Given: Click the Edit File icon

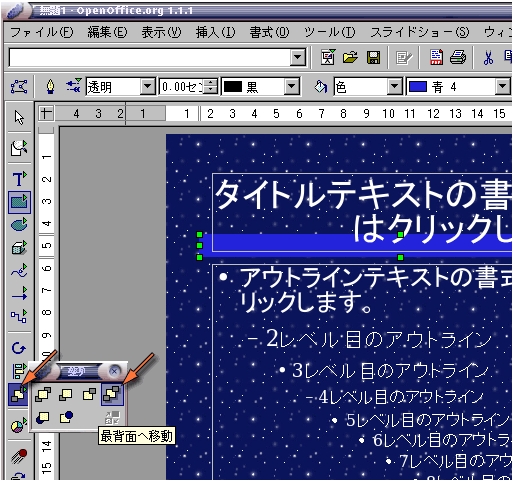Looking at the screenshot, I should pos(404,58).
